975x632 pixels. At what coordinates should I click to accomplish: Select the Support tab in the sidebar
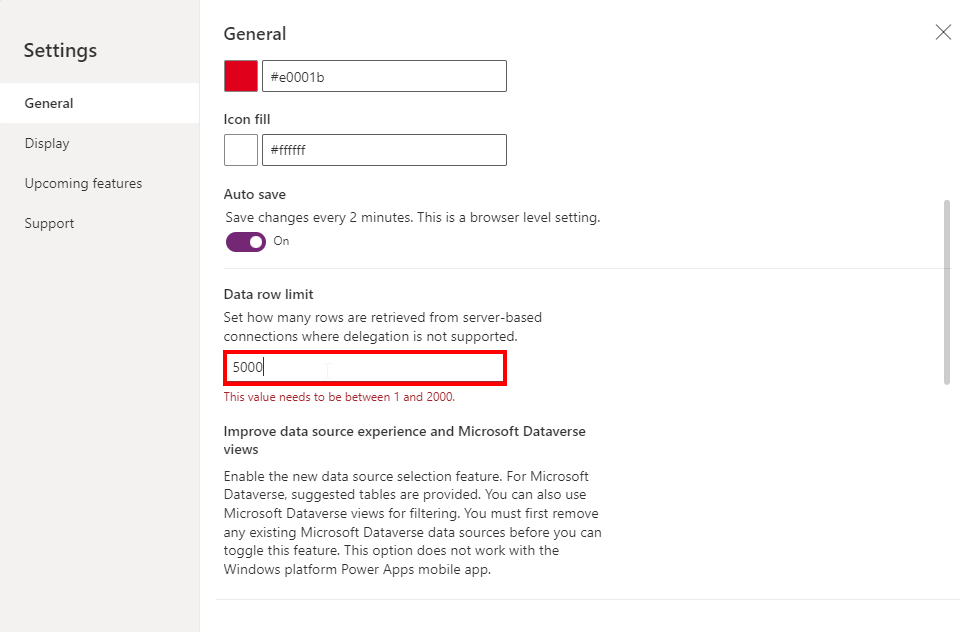[49, 223]
